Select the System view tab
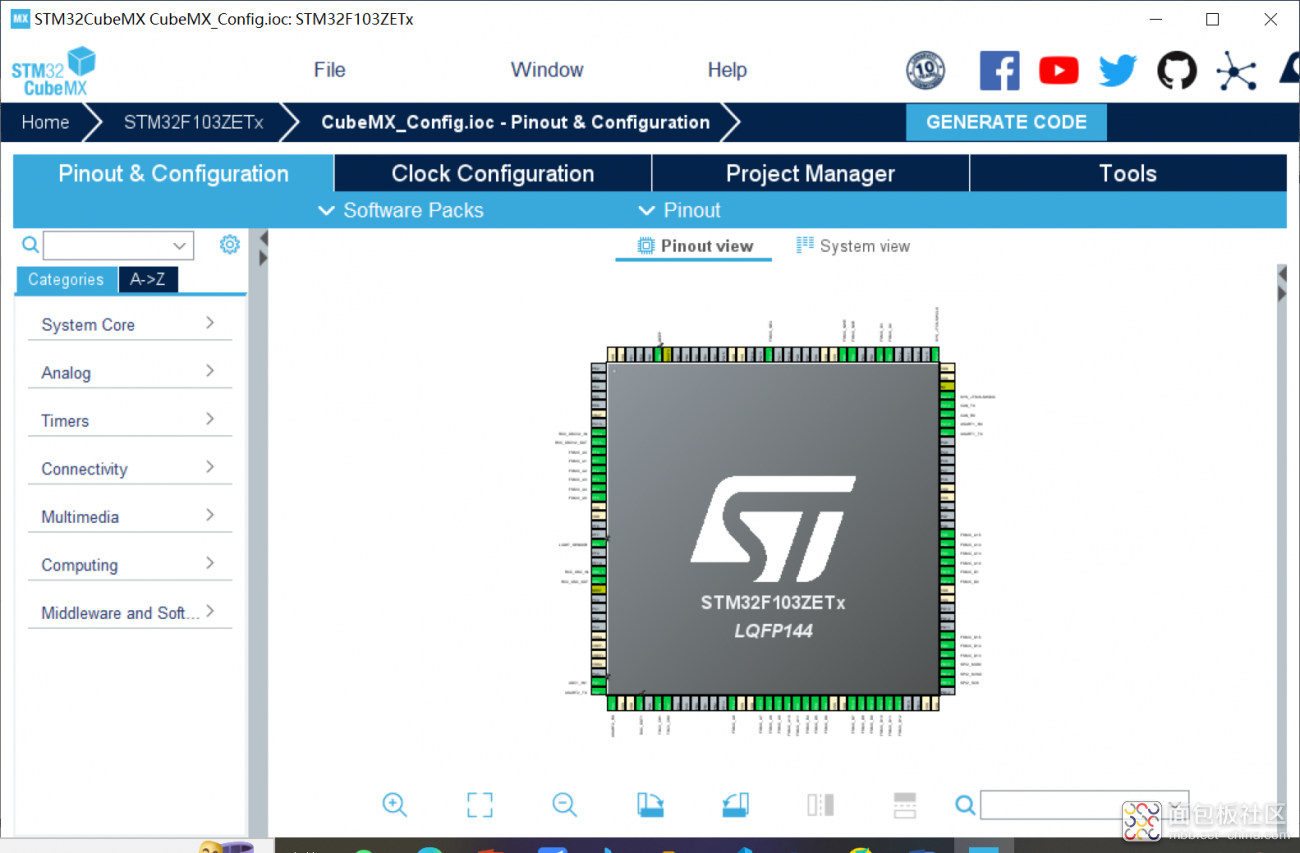 click(853, 246)
